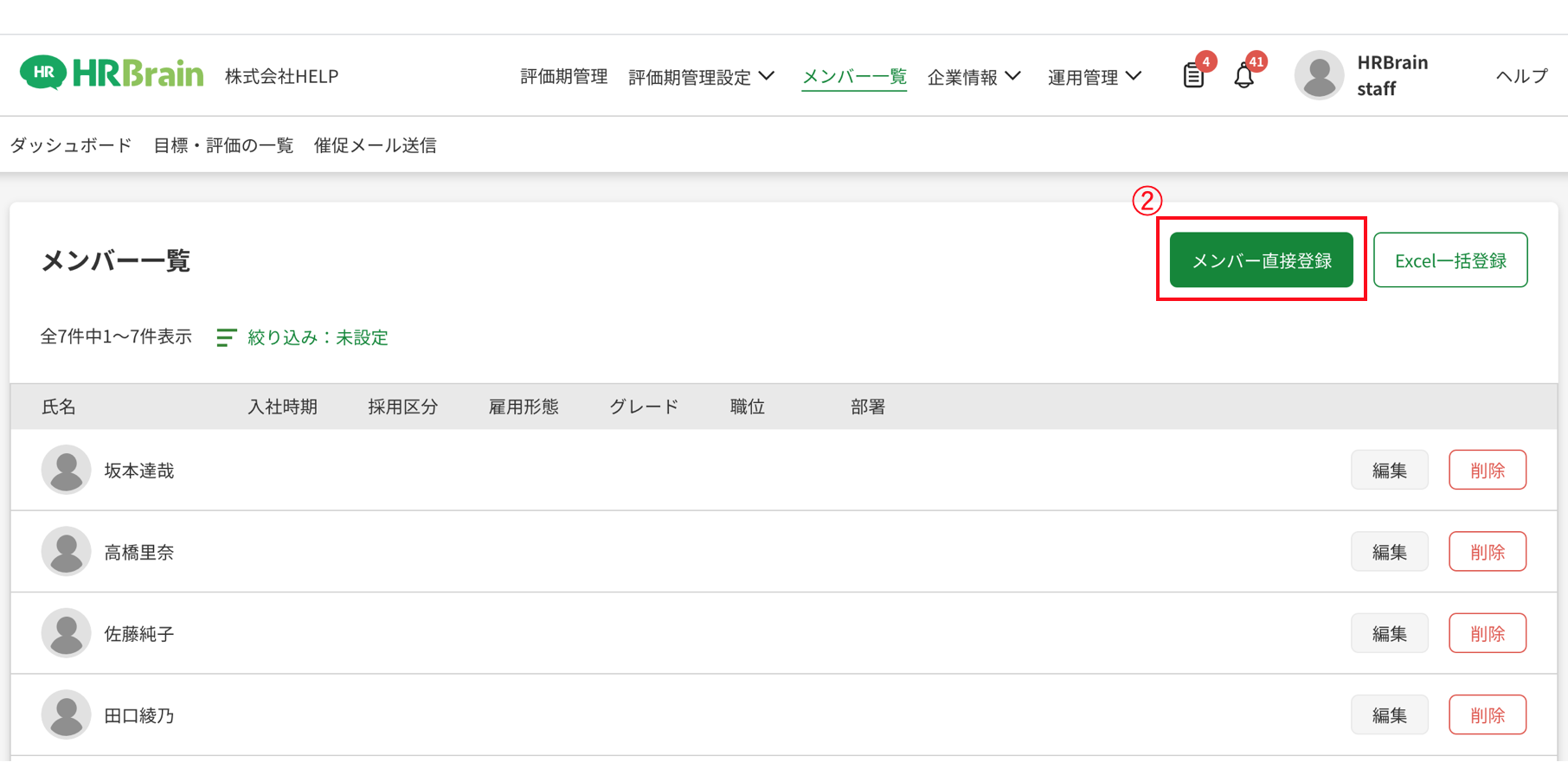Click 削除 for 佐藤純子
Viewport: 1568px width, 775px height.
(x=1488, y=633)
